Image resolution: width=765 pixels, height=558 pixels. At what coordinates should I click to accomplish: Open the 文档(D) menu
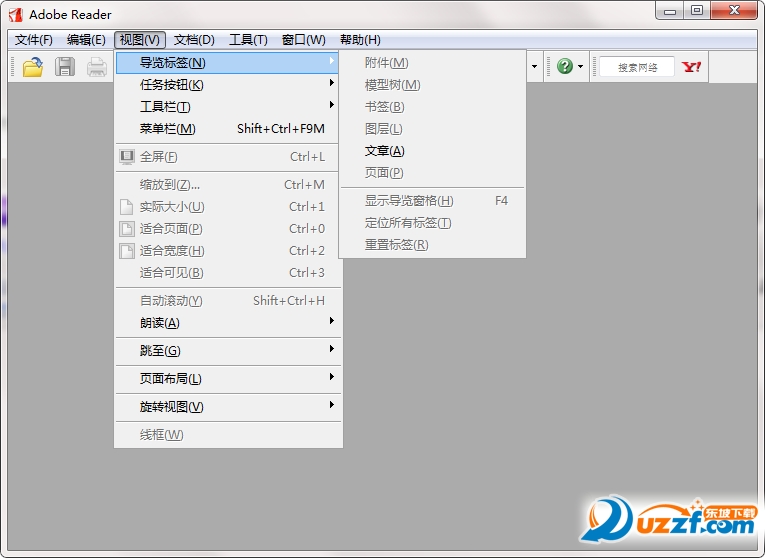[194, 40]
